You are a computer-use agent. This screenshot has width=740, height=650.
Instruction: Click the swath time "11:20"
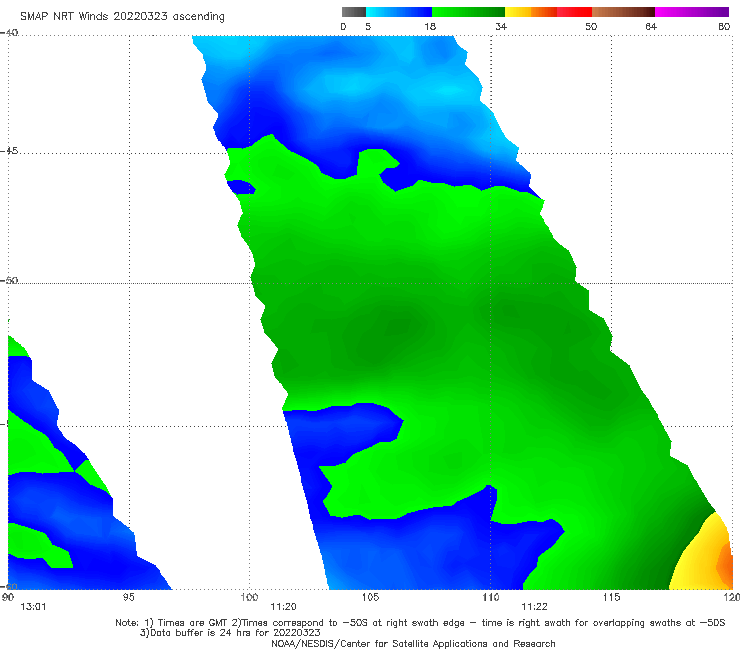pyautogui.click(x=283, y=607)
